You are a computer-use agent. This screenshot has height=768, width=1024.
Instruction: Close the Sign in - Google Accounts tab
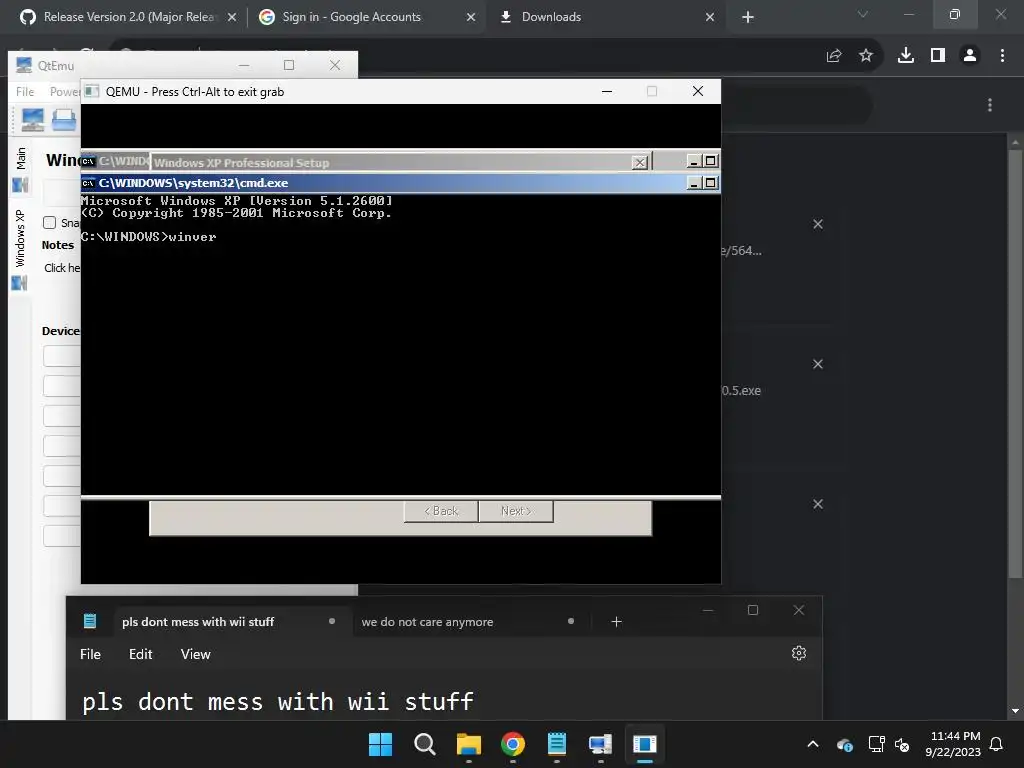point(471,18)
